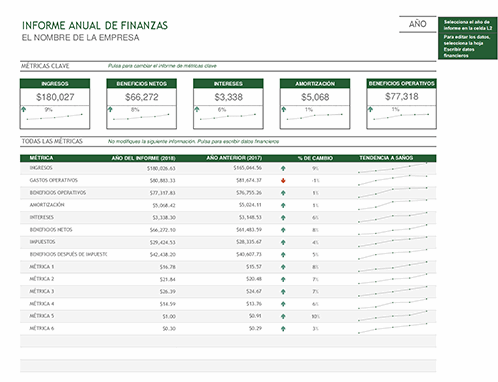498x382 pixels.
Task: Click the TODAS LAS MÉTRICAS section heading
Action: (52, 141)
